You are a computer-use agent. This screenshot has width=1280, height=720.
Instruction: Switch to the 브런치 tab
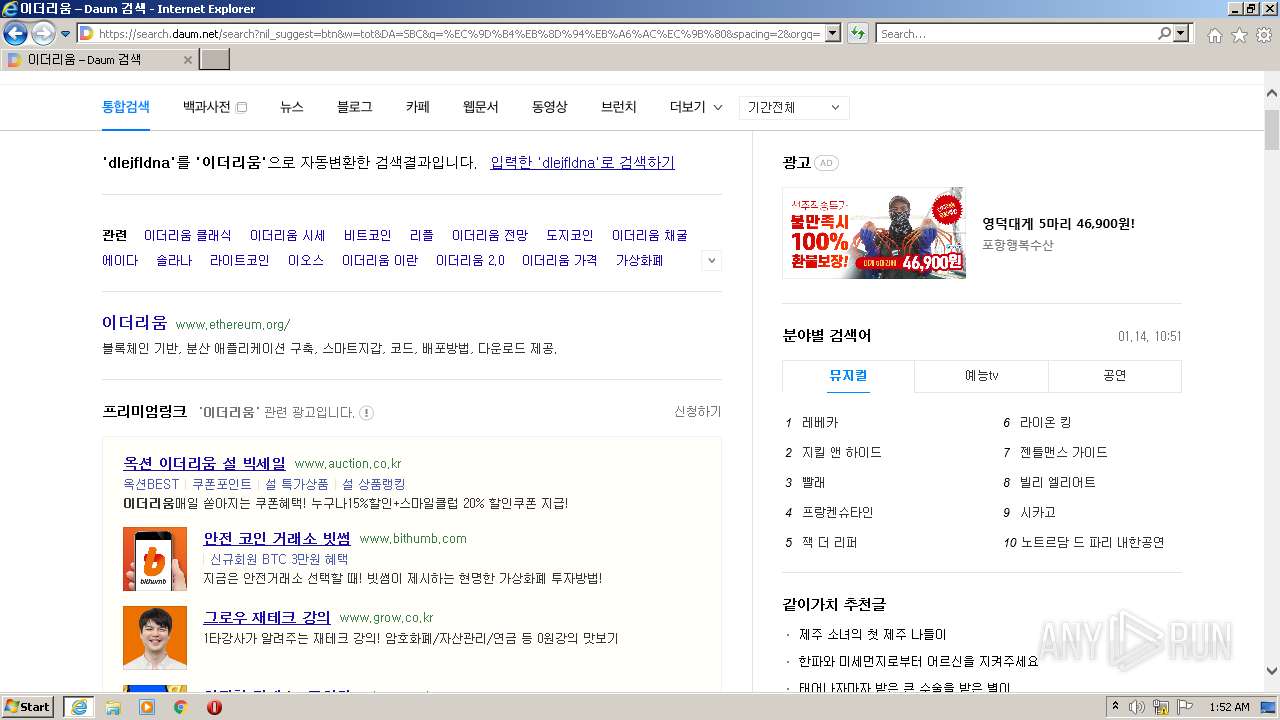[x=619, y=107]
